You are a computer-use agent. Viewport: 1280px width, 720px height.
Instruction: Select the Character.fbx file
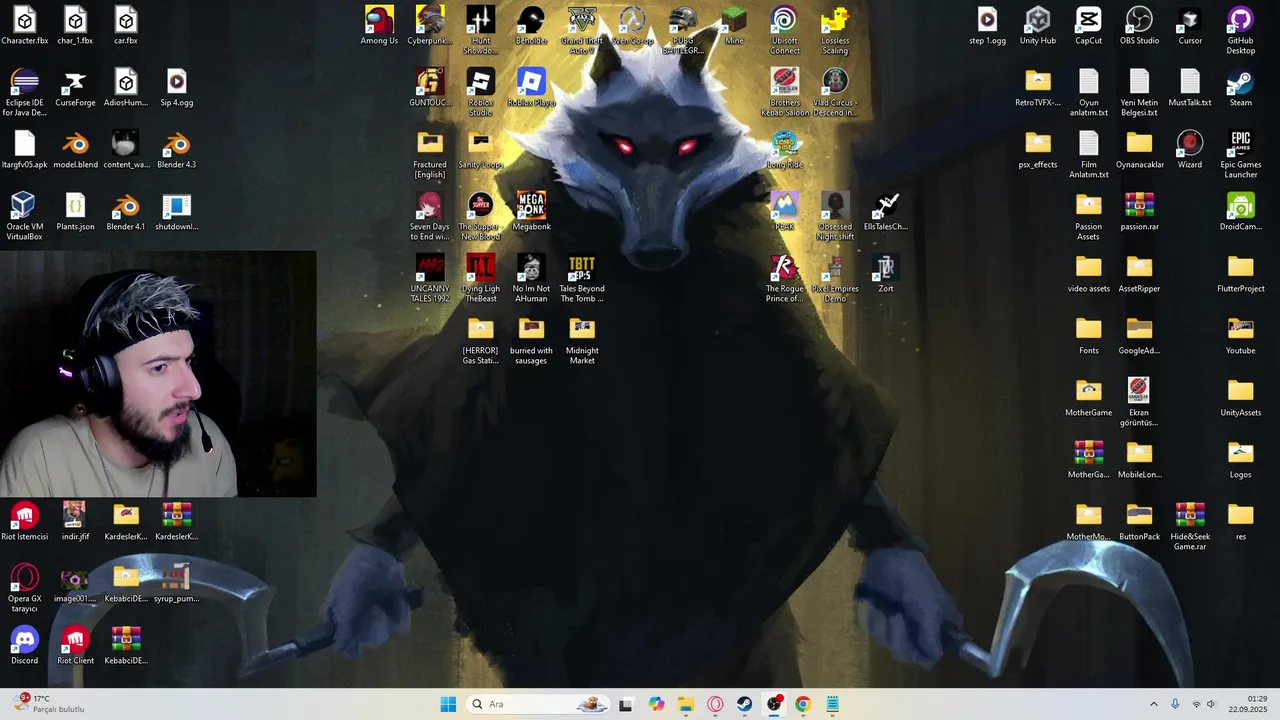click(x=25, y=26)
